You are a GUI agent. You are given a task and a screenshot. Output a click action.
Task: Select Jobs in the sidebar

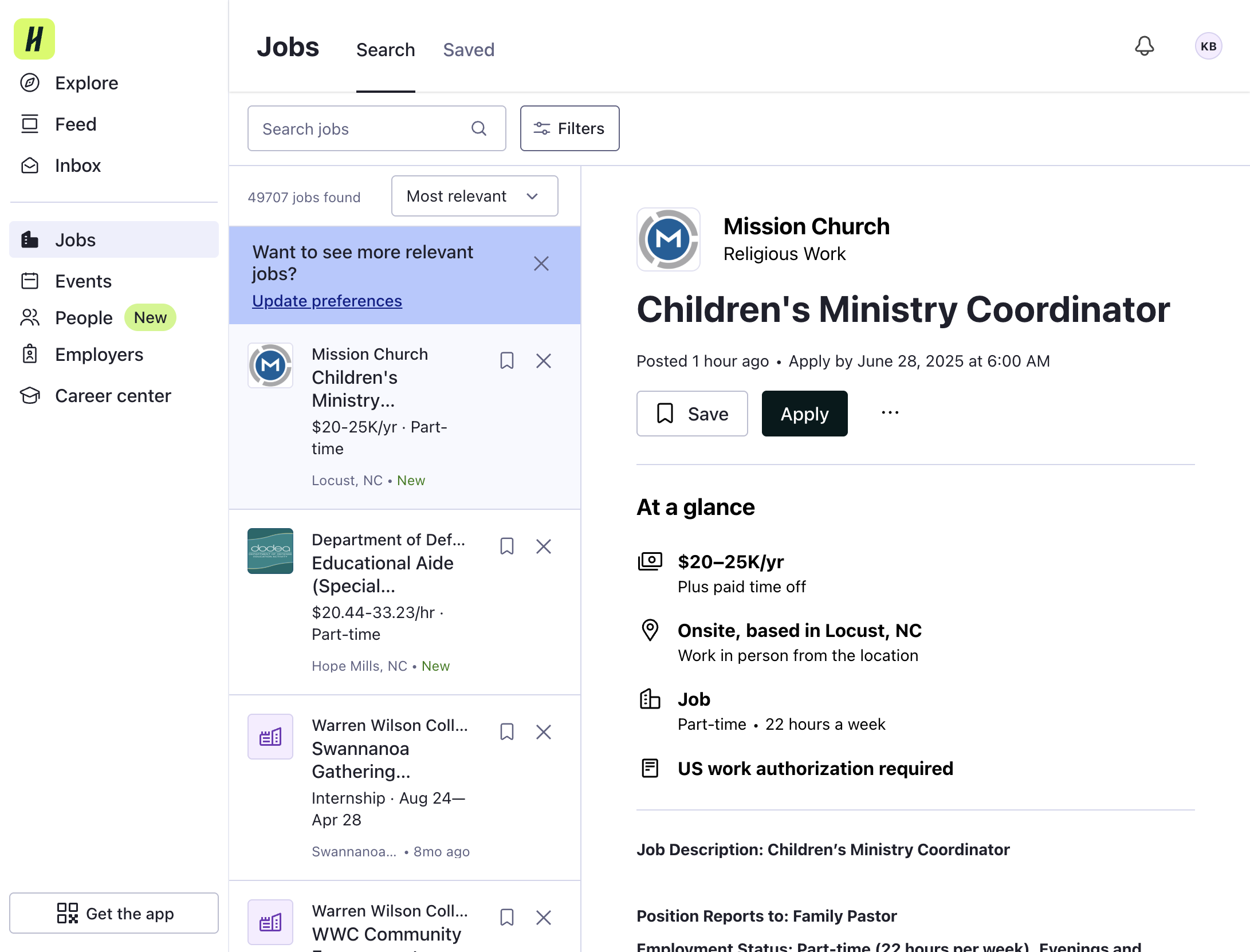click(x=114, y=239)
